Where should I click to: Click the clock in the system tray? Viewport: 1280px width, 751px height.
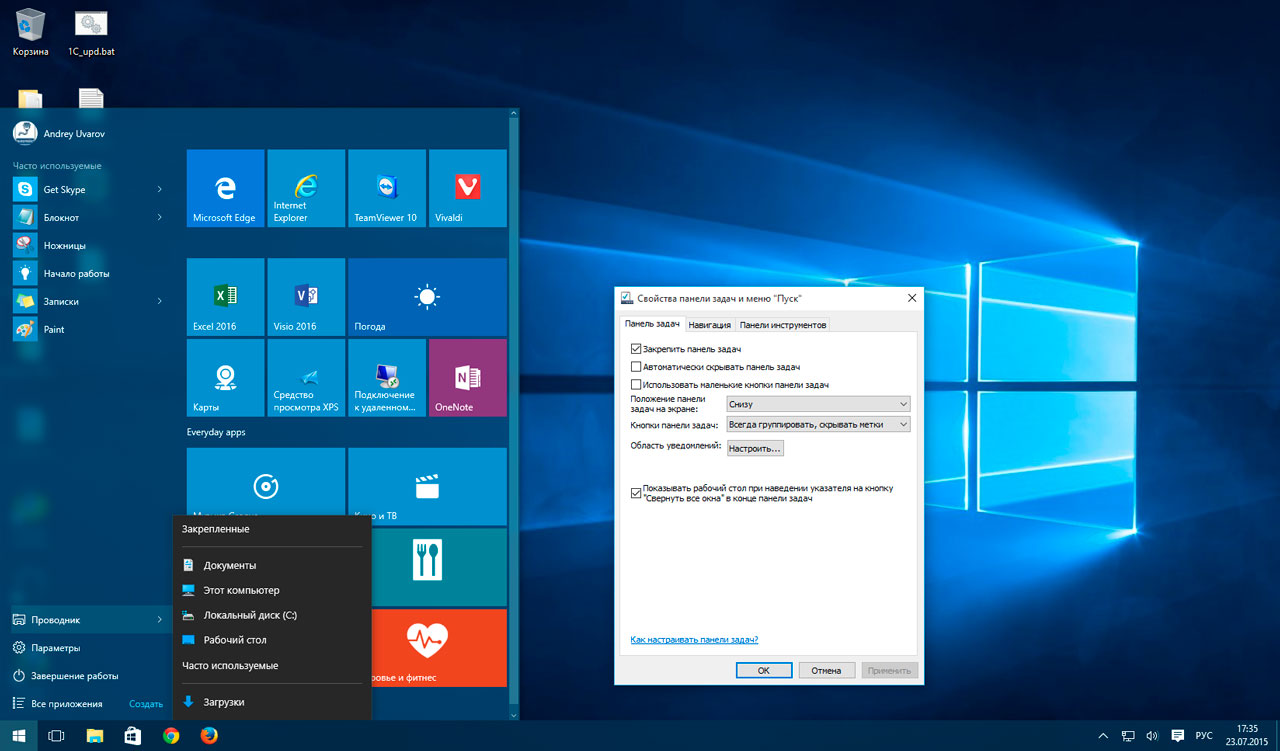tap(1247, 736)
